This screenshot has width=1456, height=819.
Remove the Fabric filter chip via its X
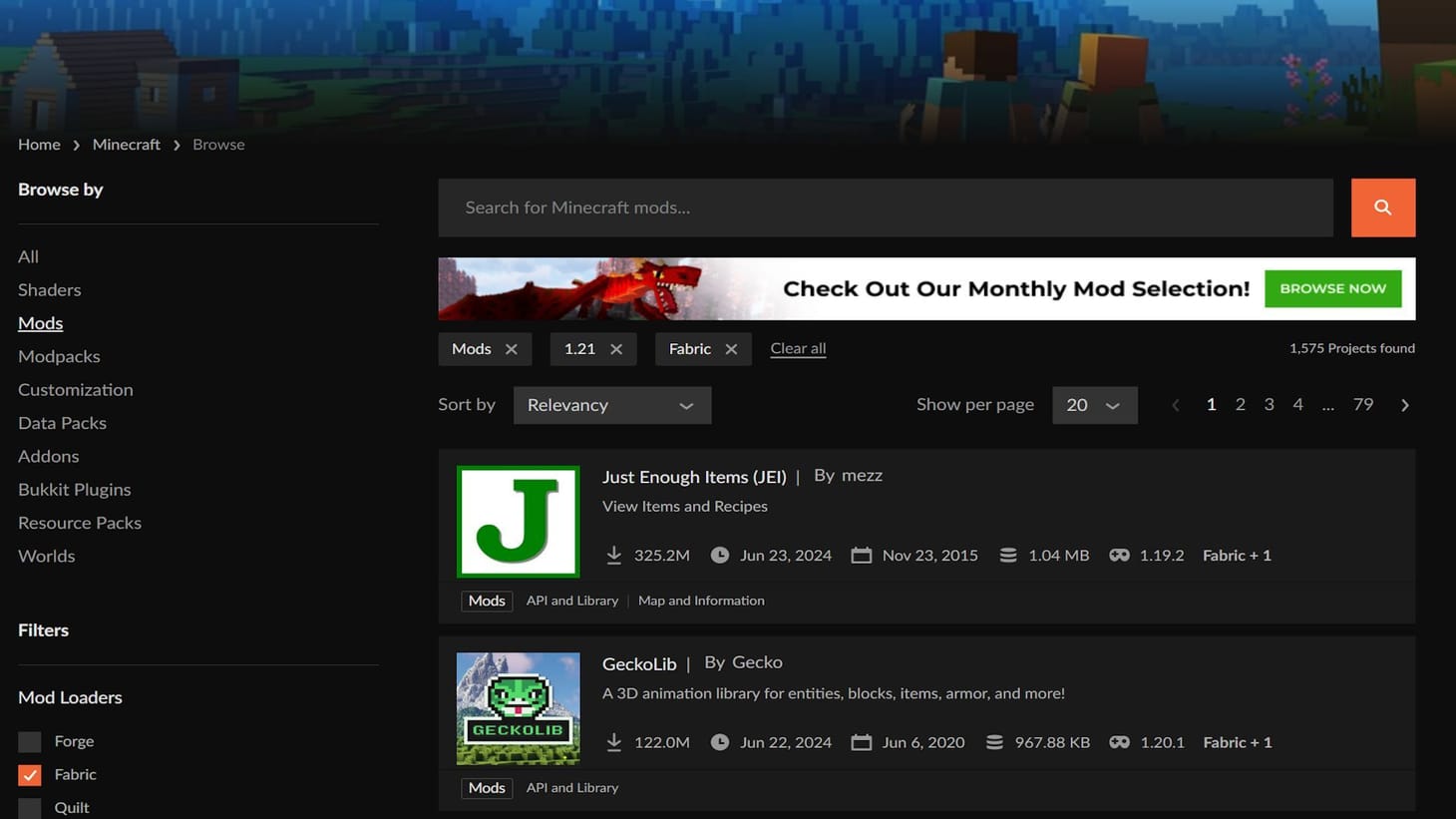(731, 348)
